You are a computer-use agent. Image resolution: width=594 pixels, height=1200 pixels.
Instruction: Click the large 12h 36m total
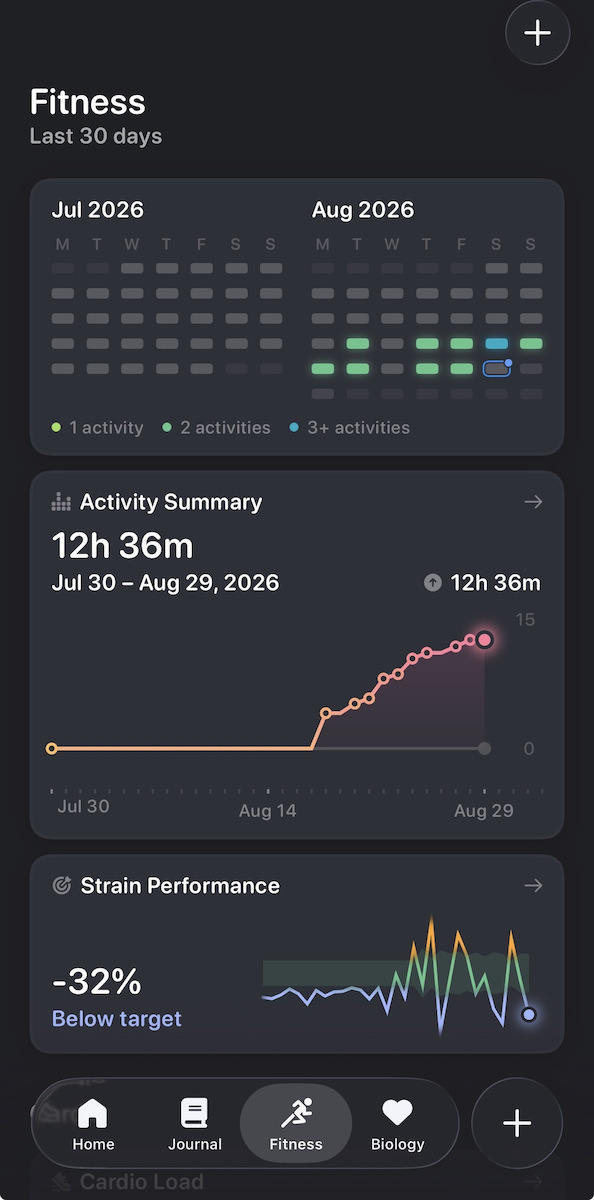point(123,546)
